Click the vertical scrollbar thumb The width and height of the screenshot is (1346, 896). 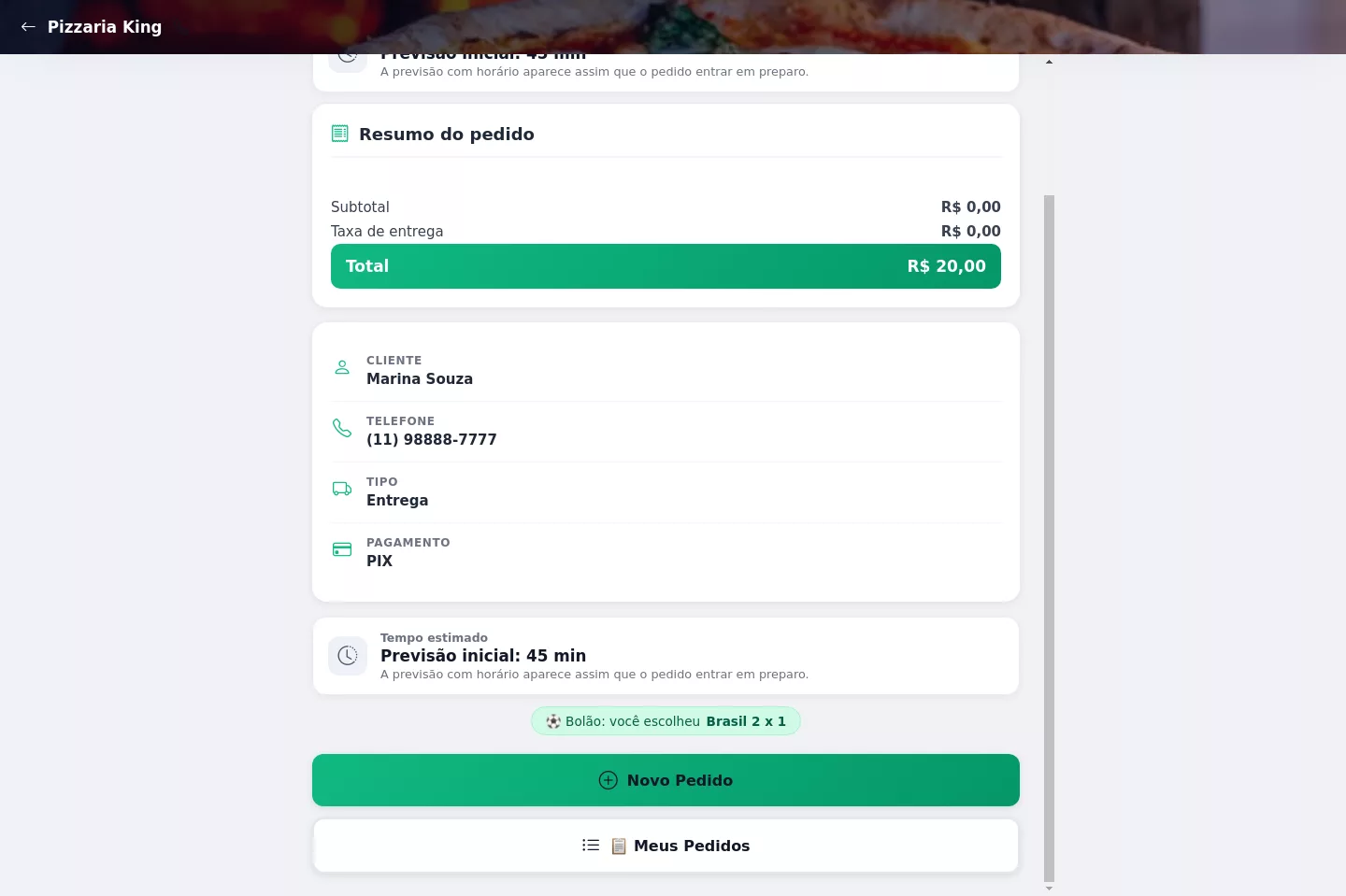pyautogui.click(x=1049, y=538)
